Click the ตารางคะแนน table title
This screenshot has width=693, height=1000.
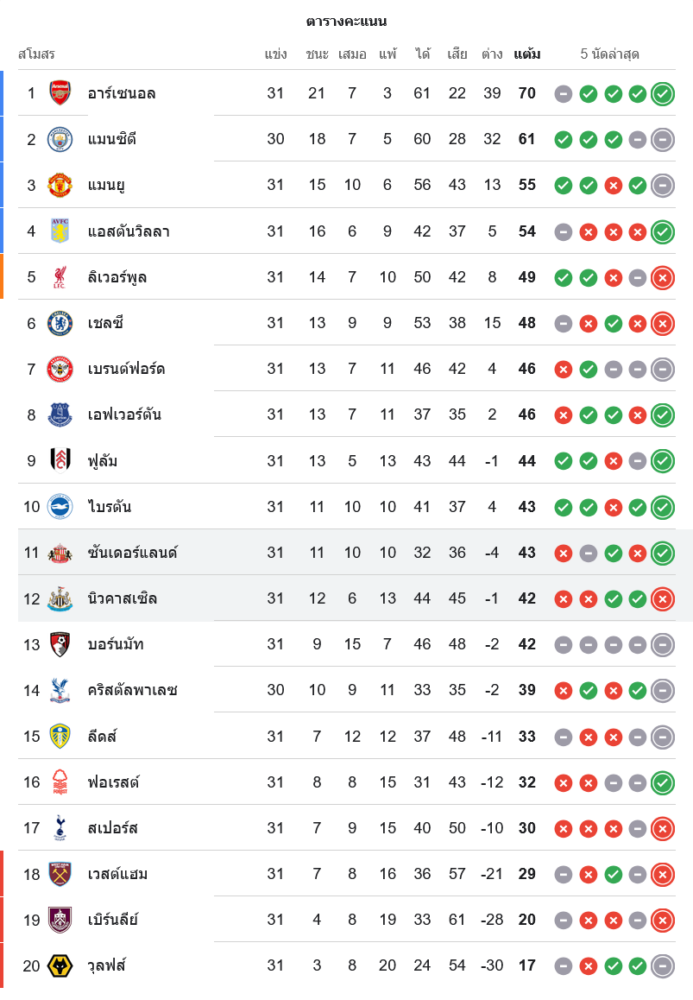346,21
